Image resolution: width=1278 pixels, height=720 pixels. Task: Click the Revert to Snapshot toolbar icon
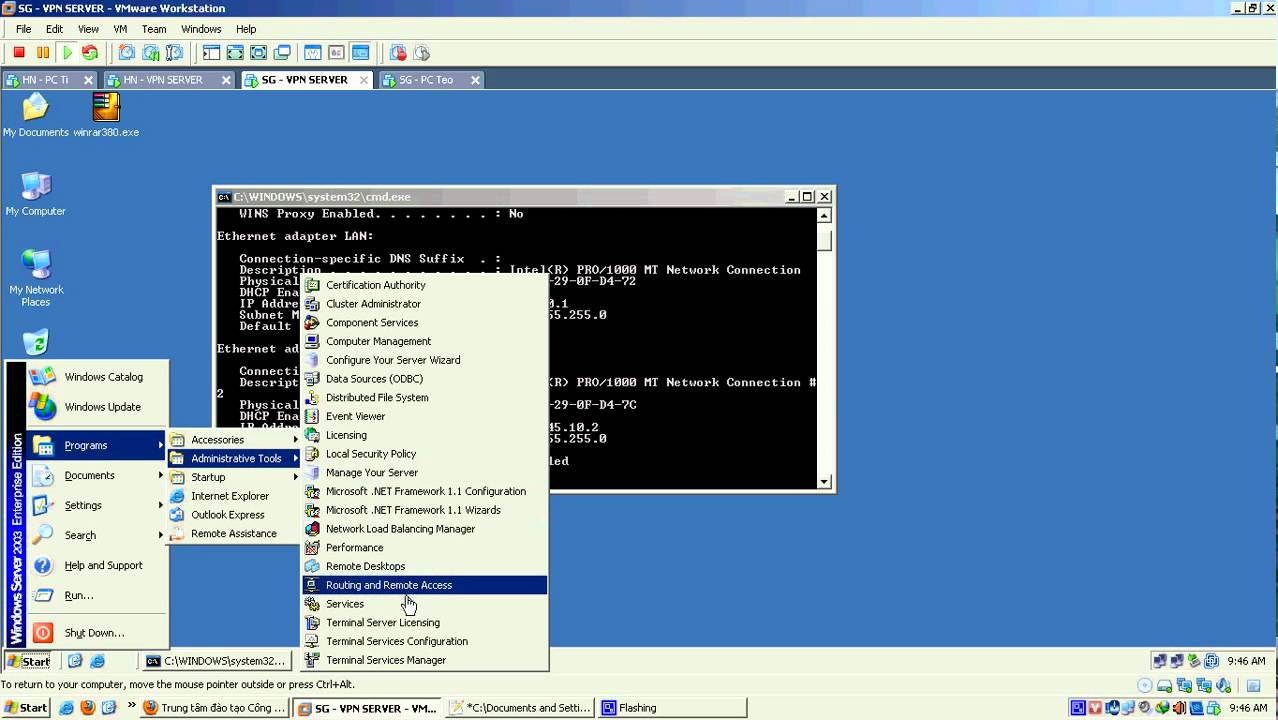pos(151,53)
